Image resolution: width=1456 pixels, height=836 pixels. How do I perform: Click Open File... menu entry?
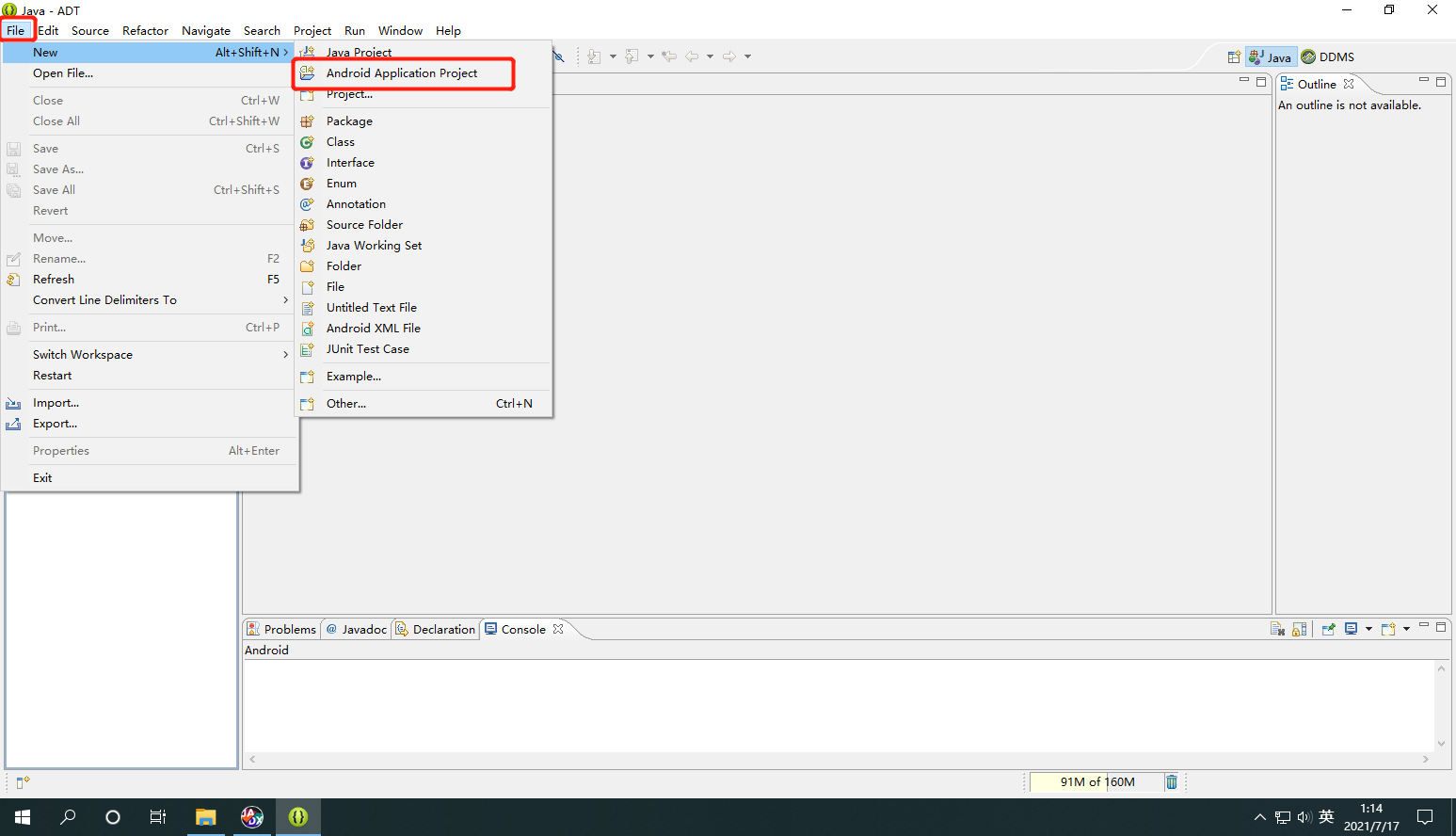pos(150,73)
